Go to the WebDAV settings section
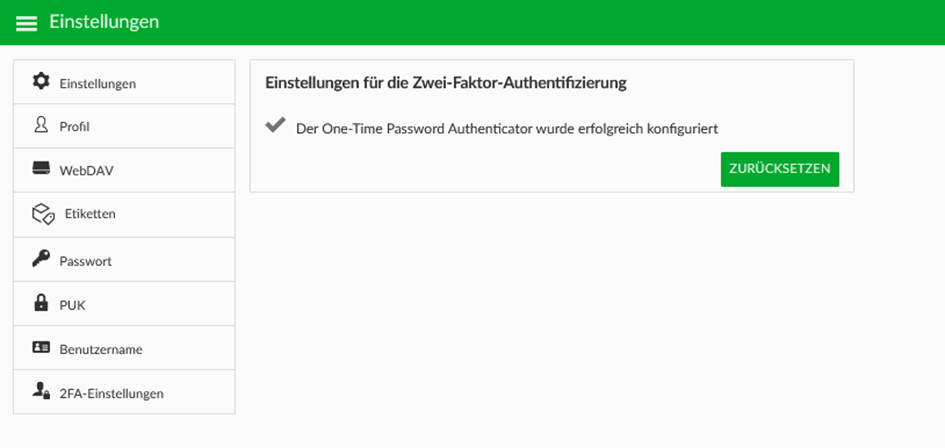 [x=124, y=171]
